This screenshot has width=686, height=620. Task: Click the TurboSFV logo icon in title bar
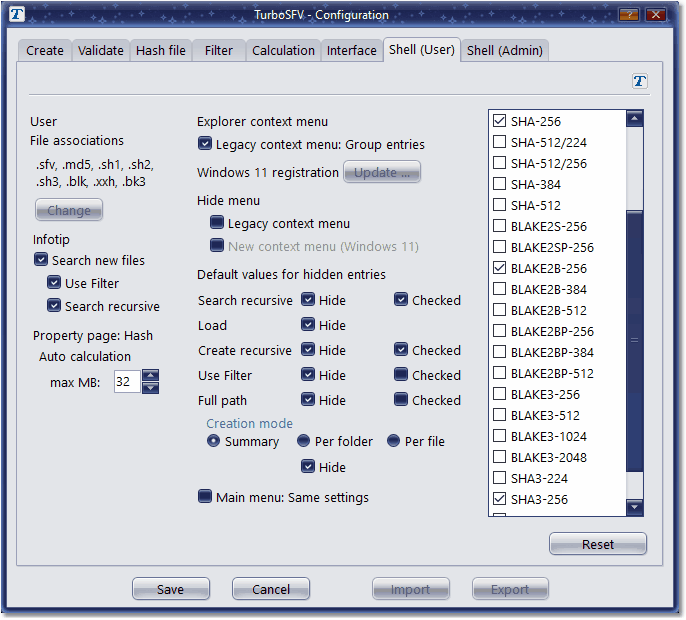click(x=17, y=14)
